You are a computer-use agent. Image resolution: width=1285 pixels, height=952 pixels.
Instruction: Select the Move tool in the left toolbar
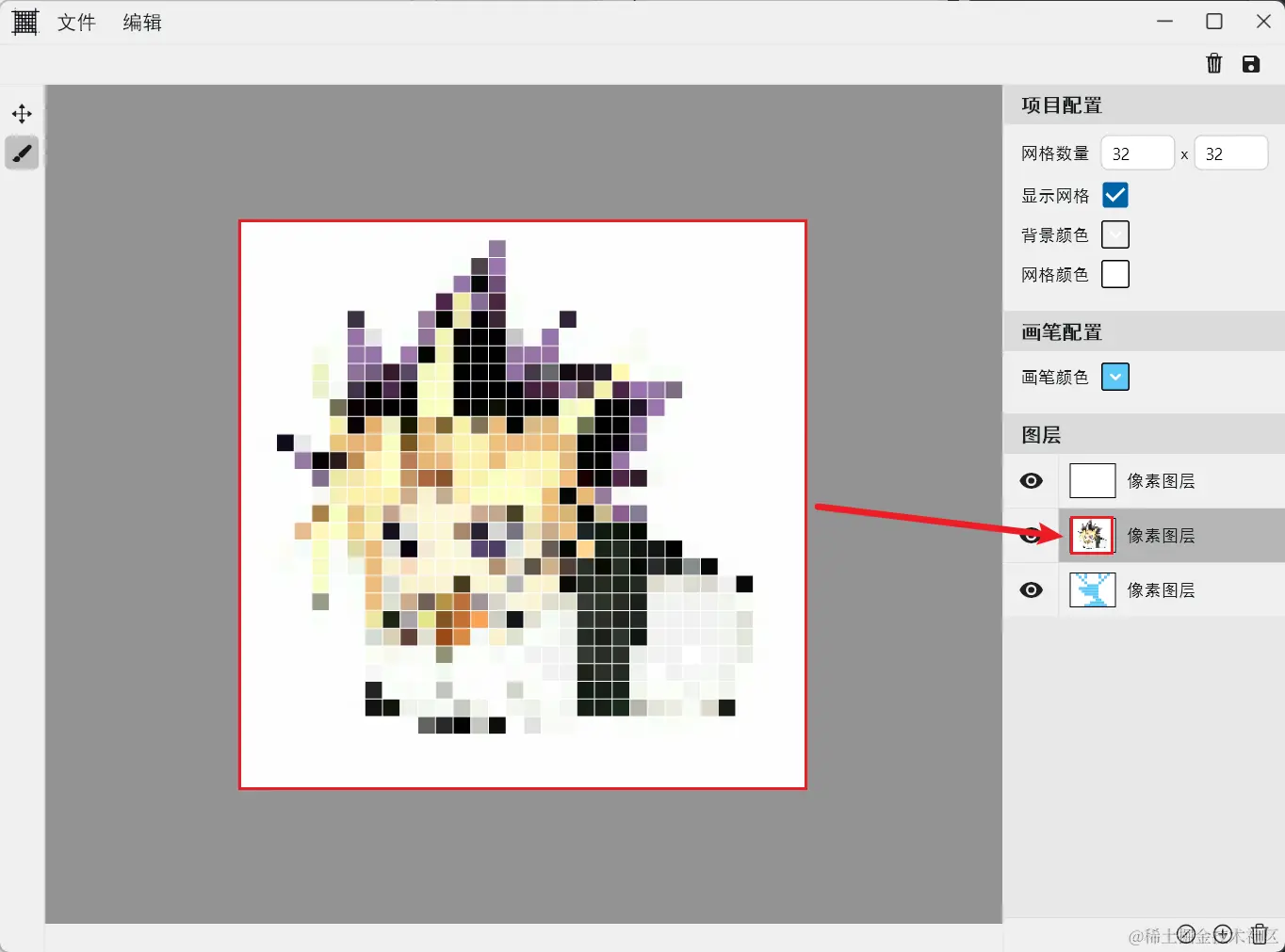tap(22, 113)
